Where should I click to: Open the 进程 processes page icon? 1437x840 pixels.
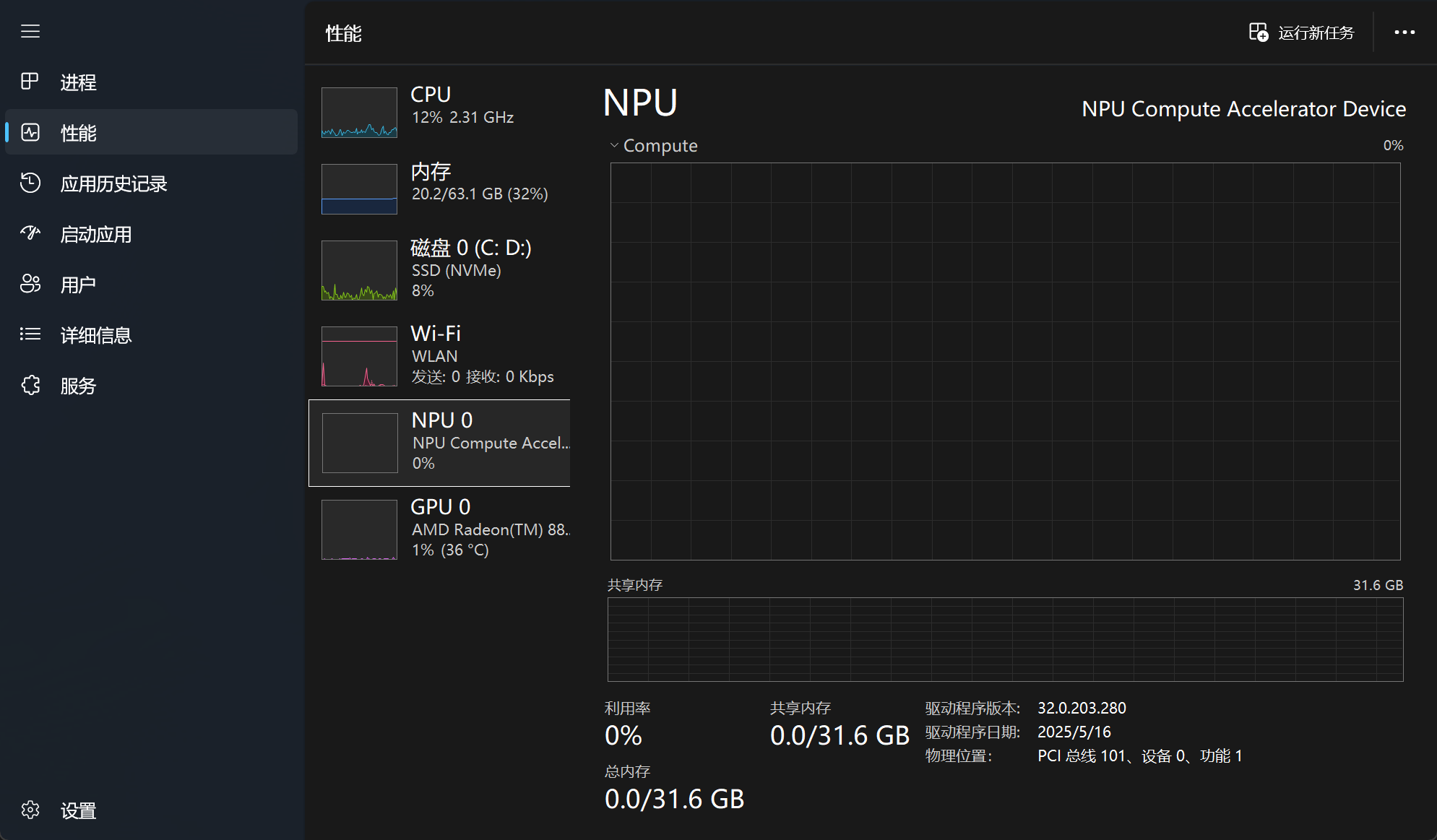tap(30, 82)
